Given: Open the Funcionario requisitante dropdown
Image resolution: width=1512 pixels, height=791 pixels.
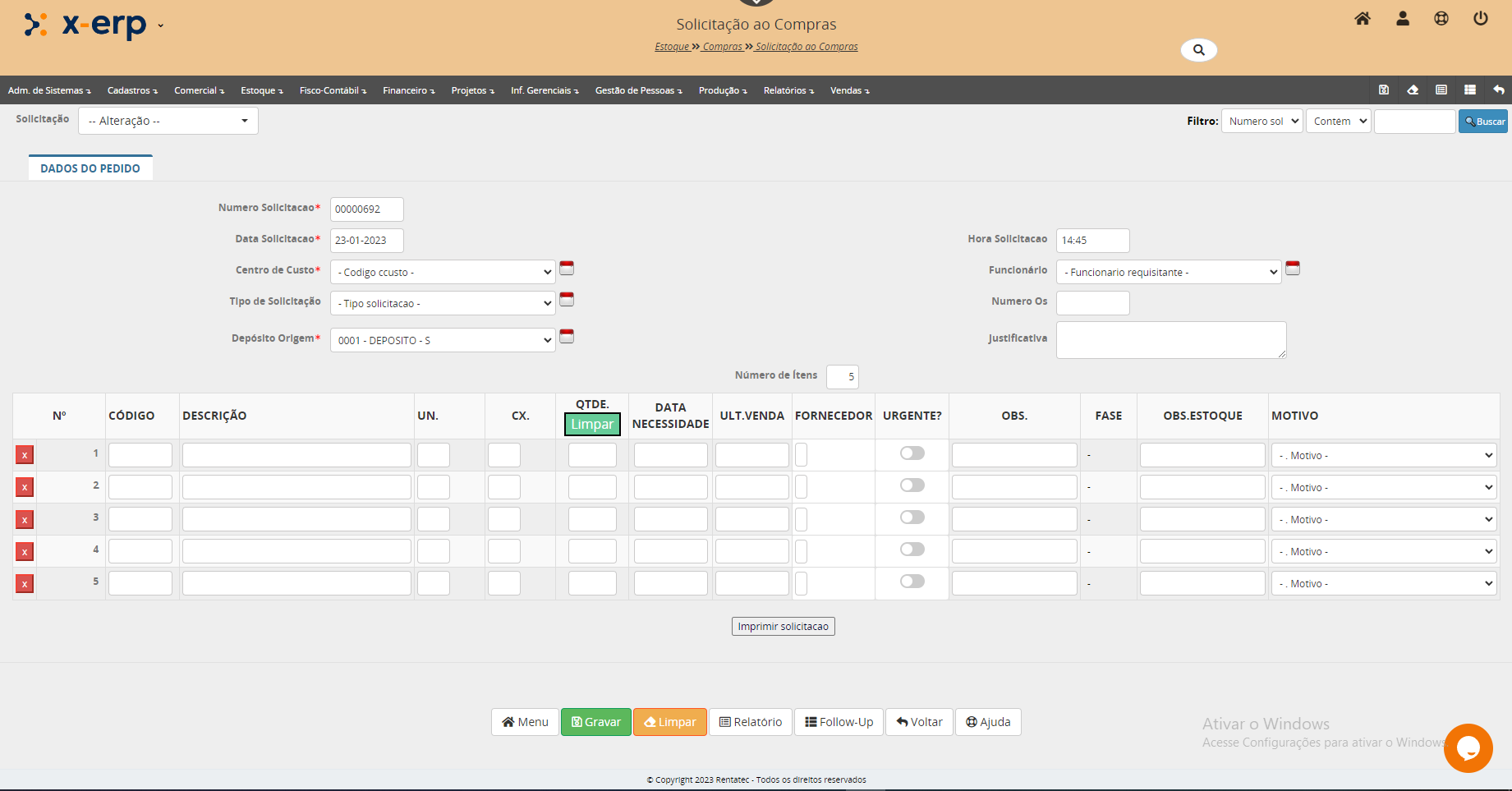Looking at the screenshot, I should [1168, 272].
